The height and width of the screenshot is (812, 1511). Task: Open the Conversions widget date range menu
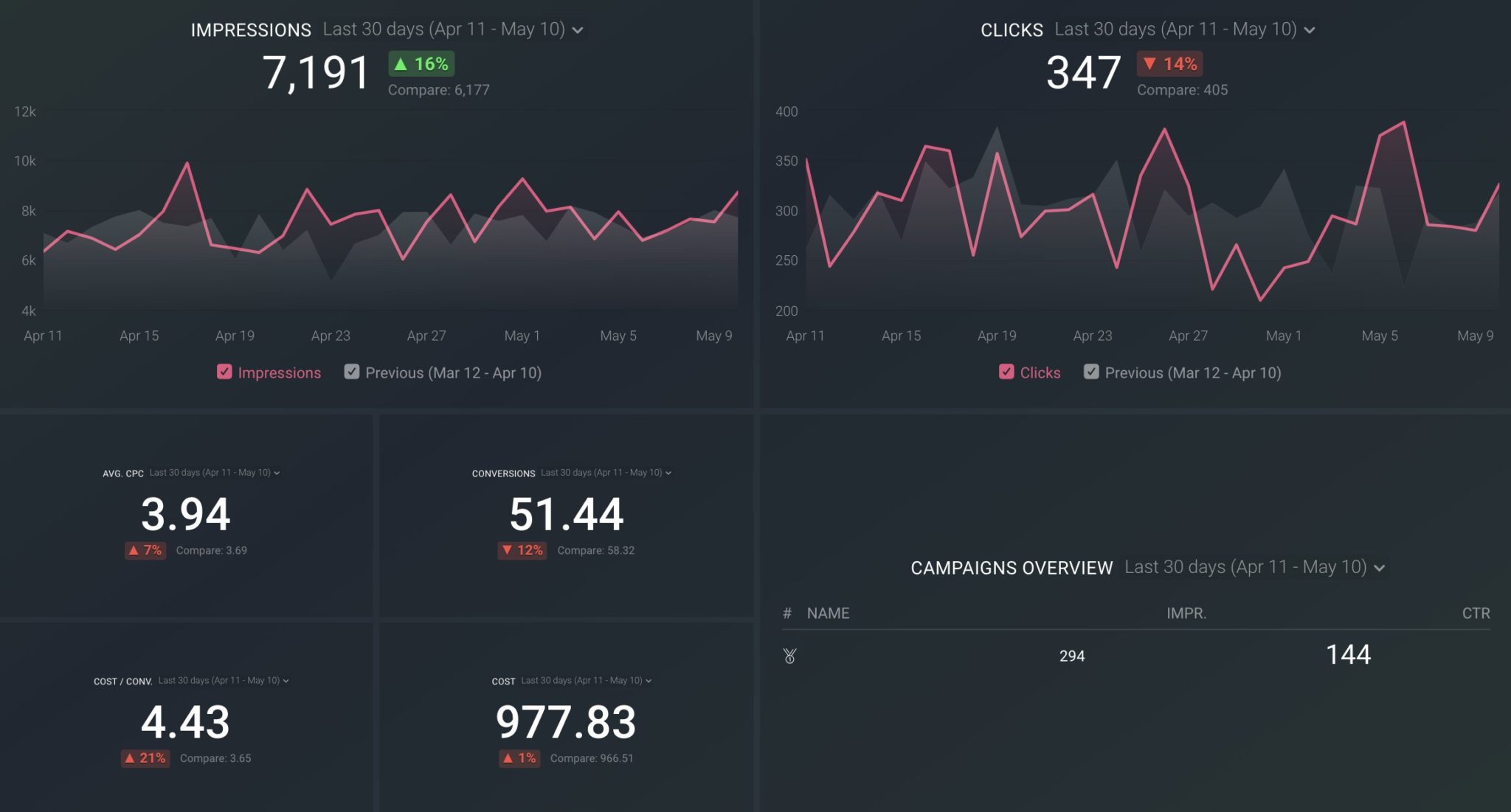[x=669, y=473]
